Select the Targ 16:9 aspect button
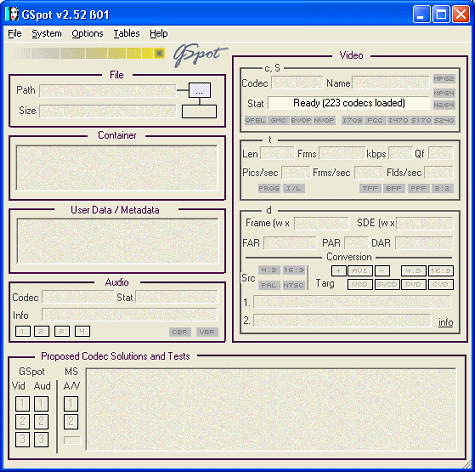 (x=441, y=271)
